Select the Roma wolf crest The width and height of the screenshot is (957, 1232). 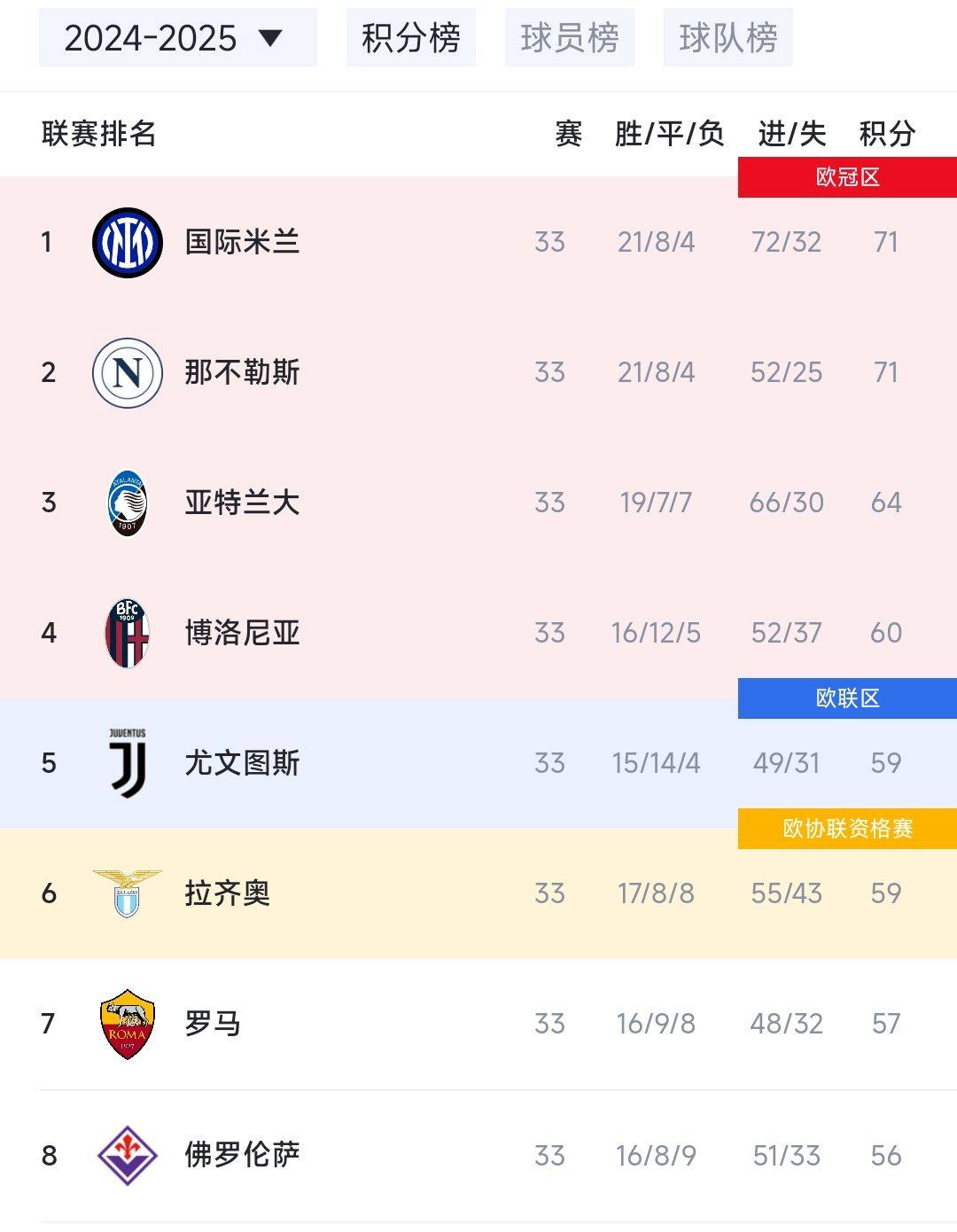click(127, 1024)
